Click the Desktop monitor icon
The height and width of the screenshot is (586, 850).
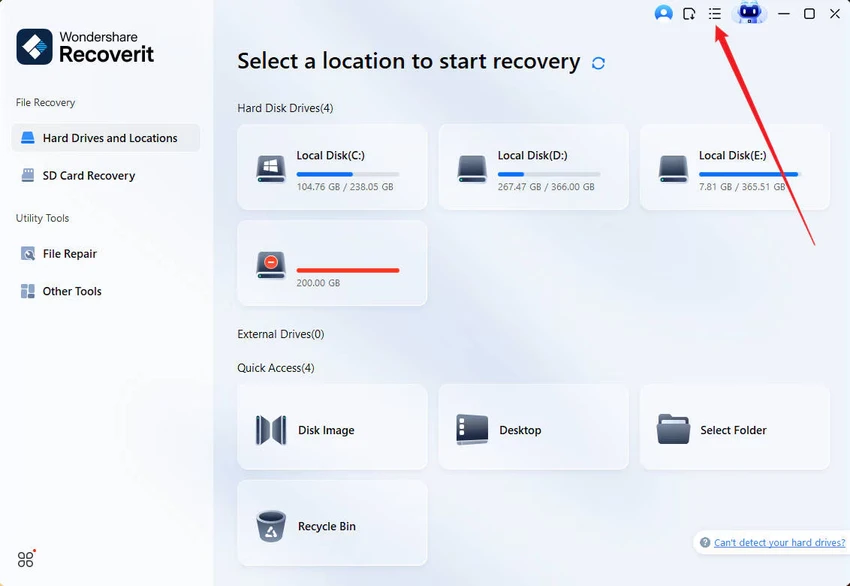(472, 430)
